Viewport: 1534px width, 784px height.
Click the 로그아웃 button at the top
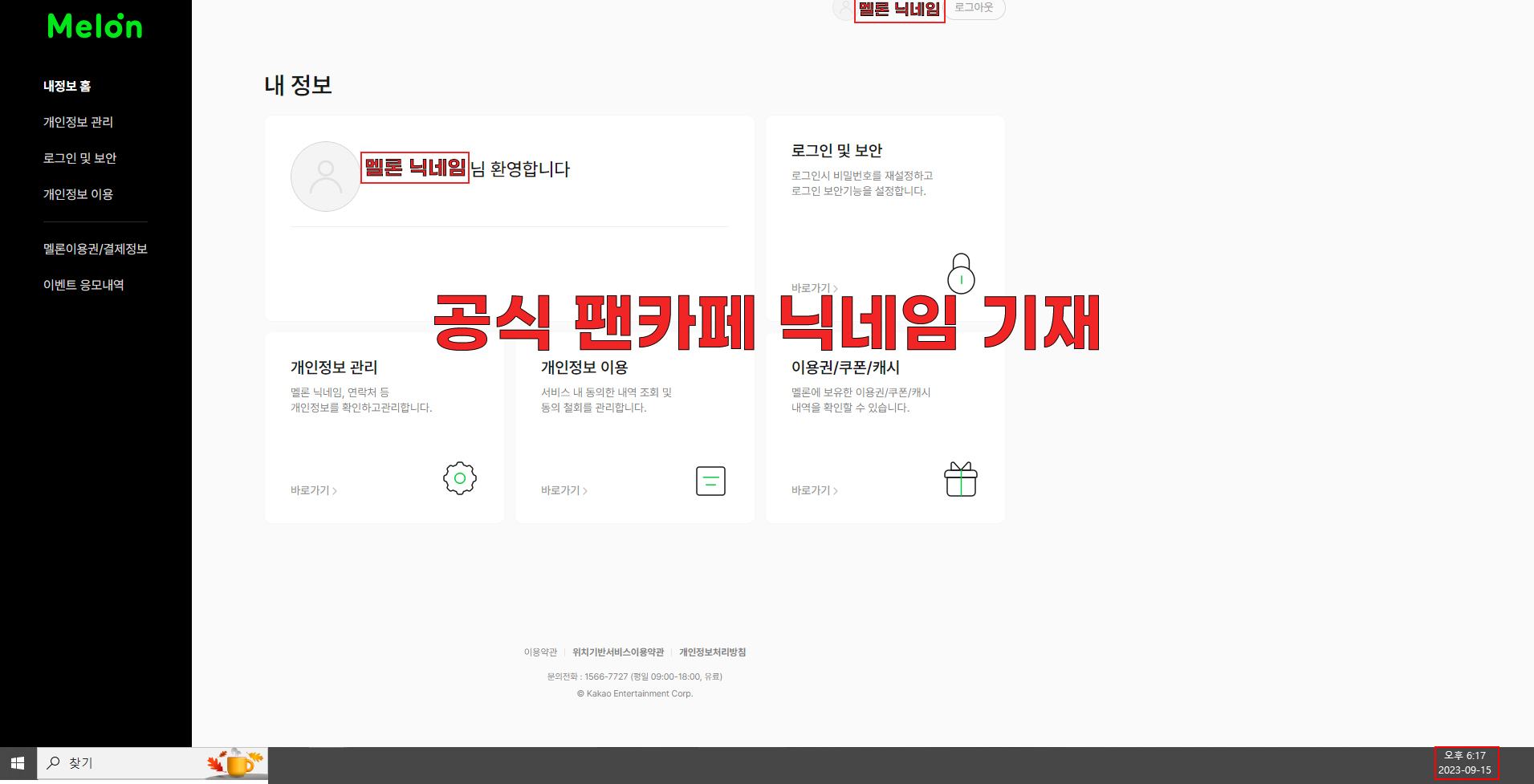point(974,7)
